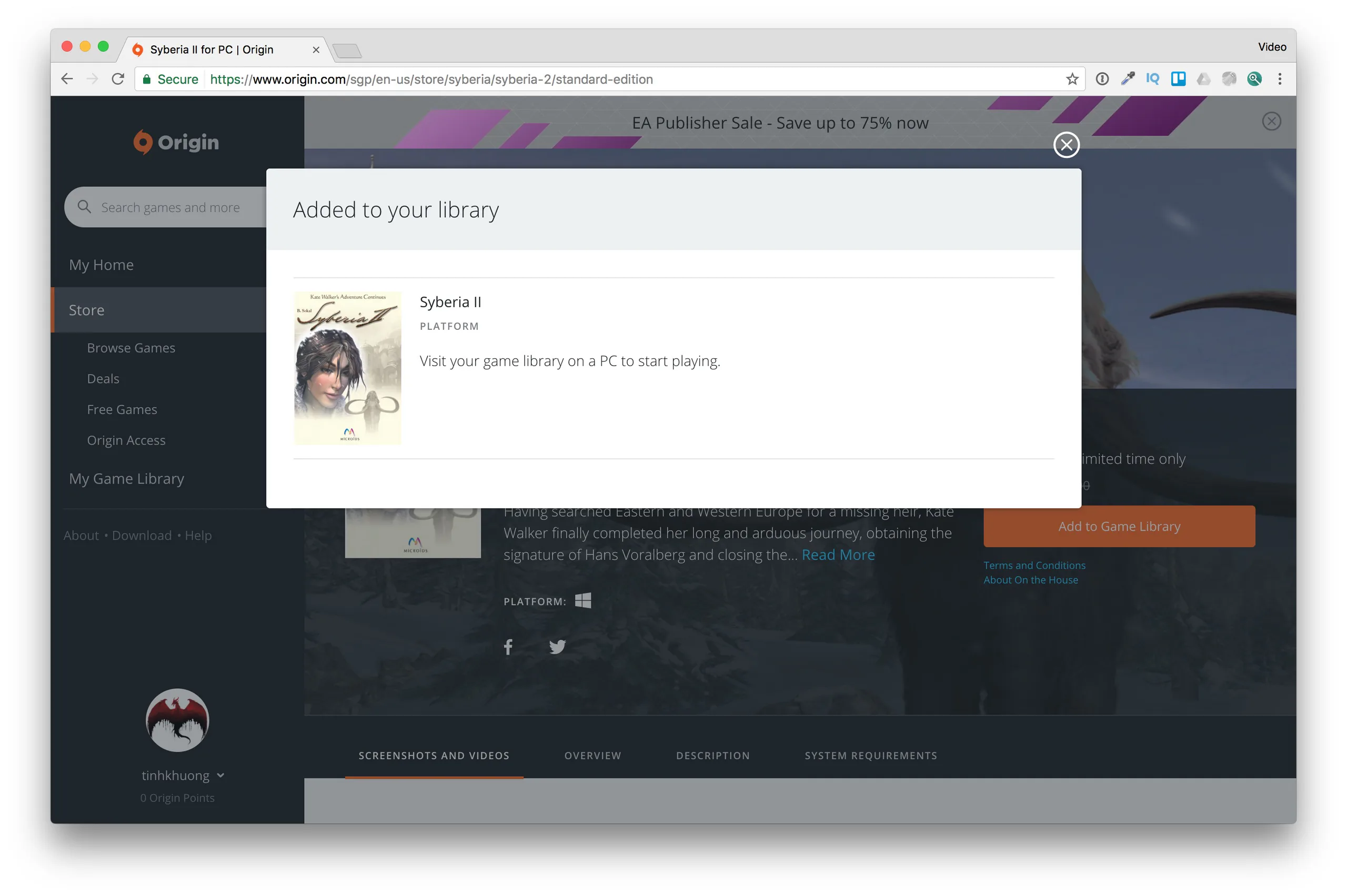Open About On the House link
This screenshot has height=896, width=1347.
coord(1030,579)
